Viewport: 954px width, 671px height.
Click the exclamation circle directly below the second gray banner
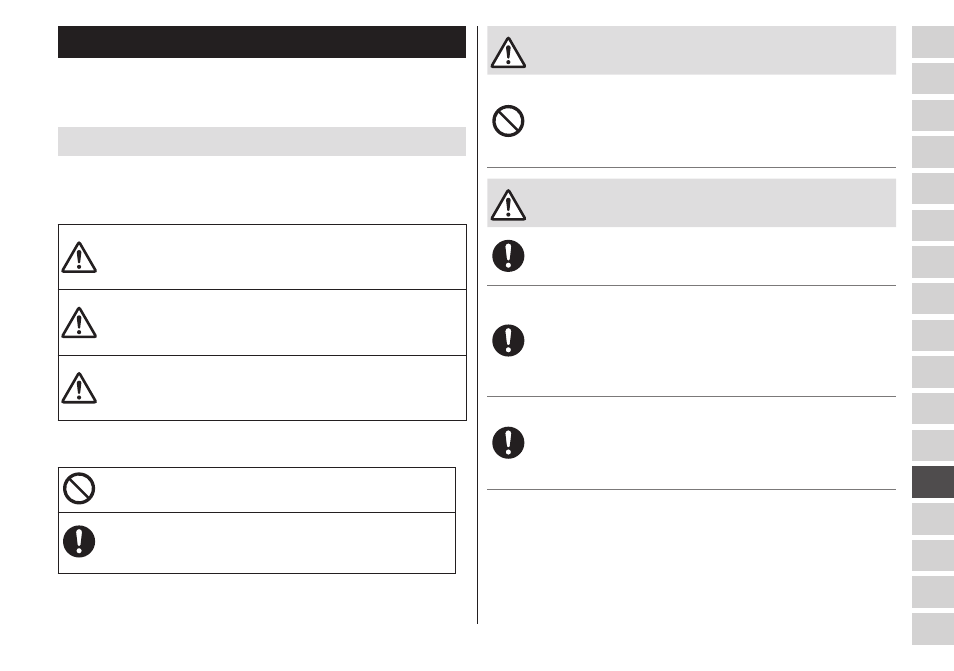point(508,256)
